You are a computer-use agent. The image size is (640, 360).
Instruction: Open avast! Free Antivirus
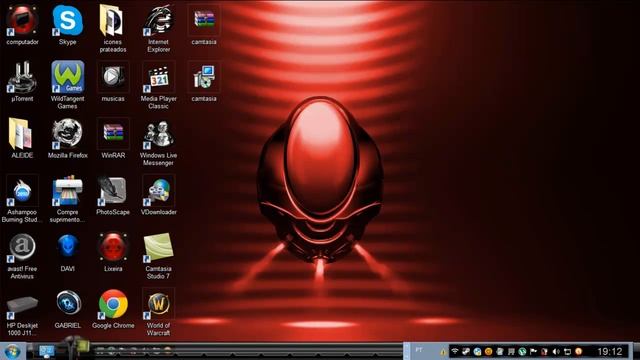[22, 255]
